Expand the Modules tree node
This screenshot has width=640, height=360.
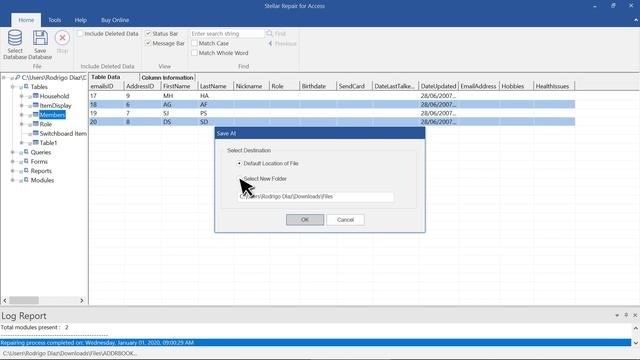[x=13, y=180]
